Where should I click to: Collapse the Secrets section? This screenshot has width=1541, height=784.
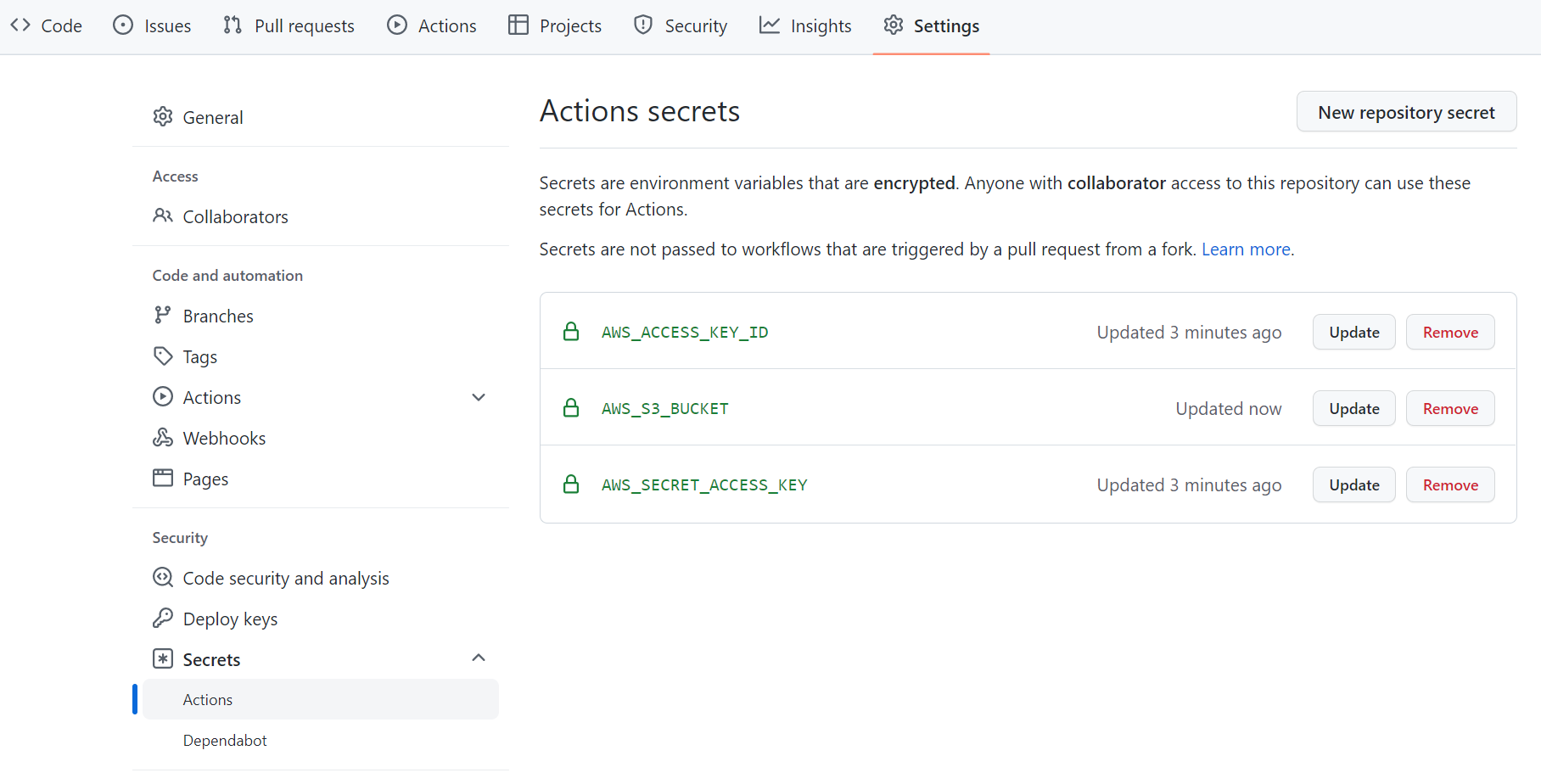coord(479,658)
